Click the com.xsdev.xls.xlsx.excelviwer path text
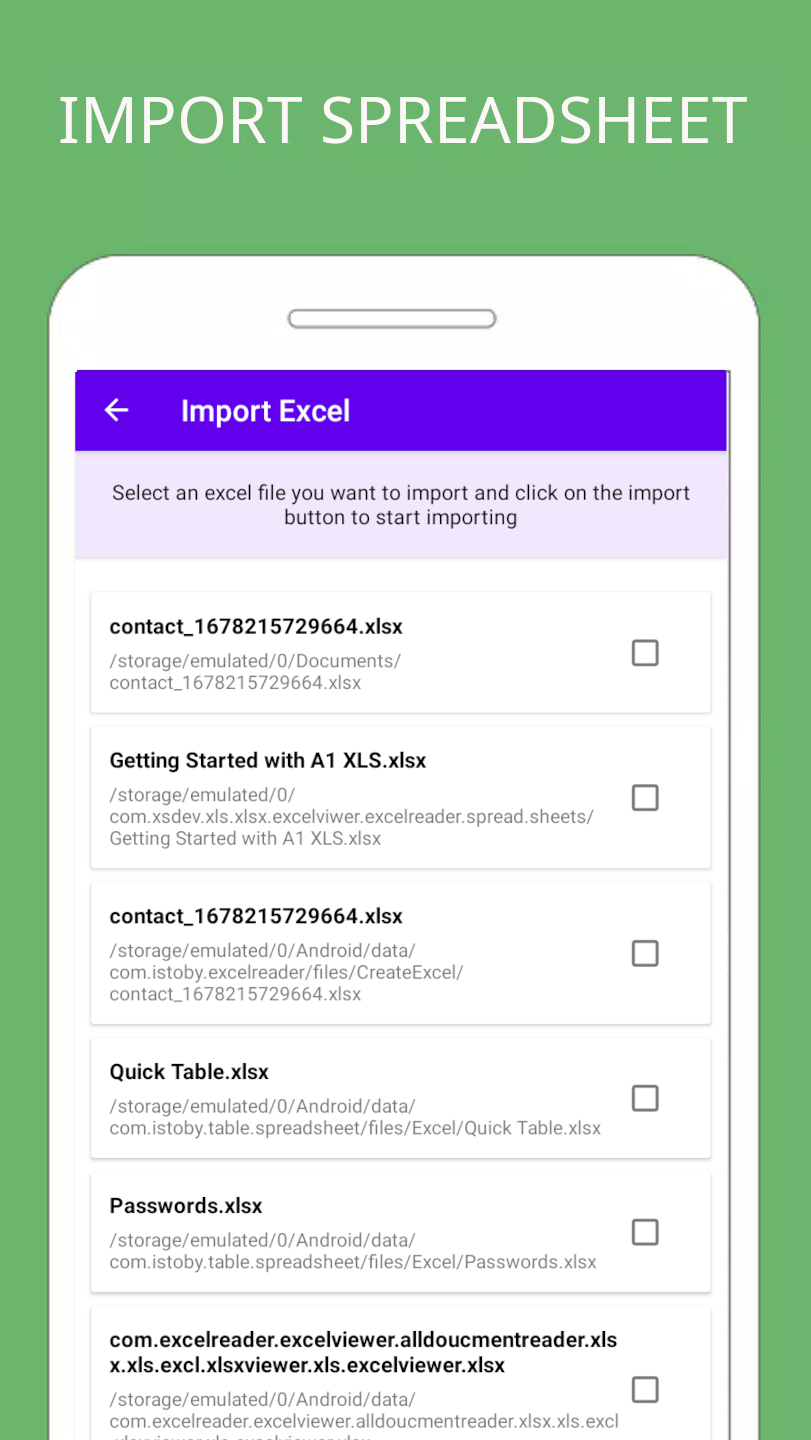The image size is (811, 1440). point(351,817)
